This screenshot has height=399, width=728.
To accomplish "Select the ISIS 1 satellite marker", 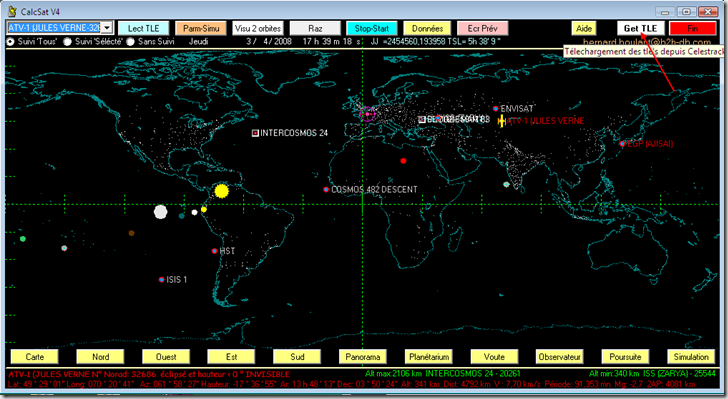I will (162, 280).
